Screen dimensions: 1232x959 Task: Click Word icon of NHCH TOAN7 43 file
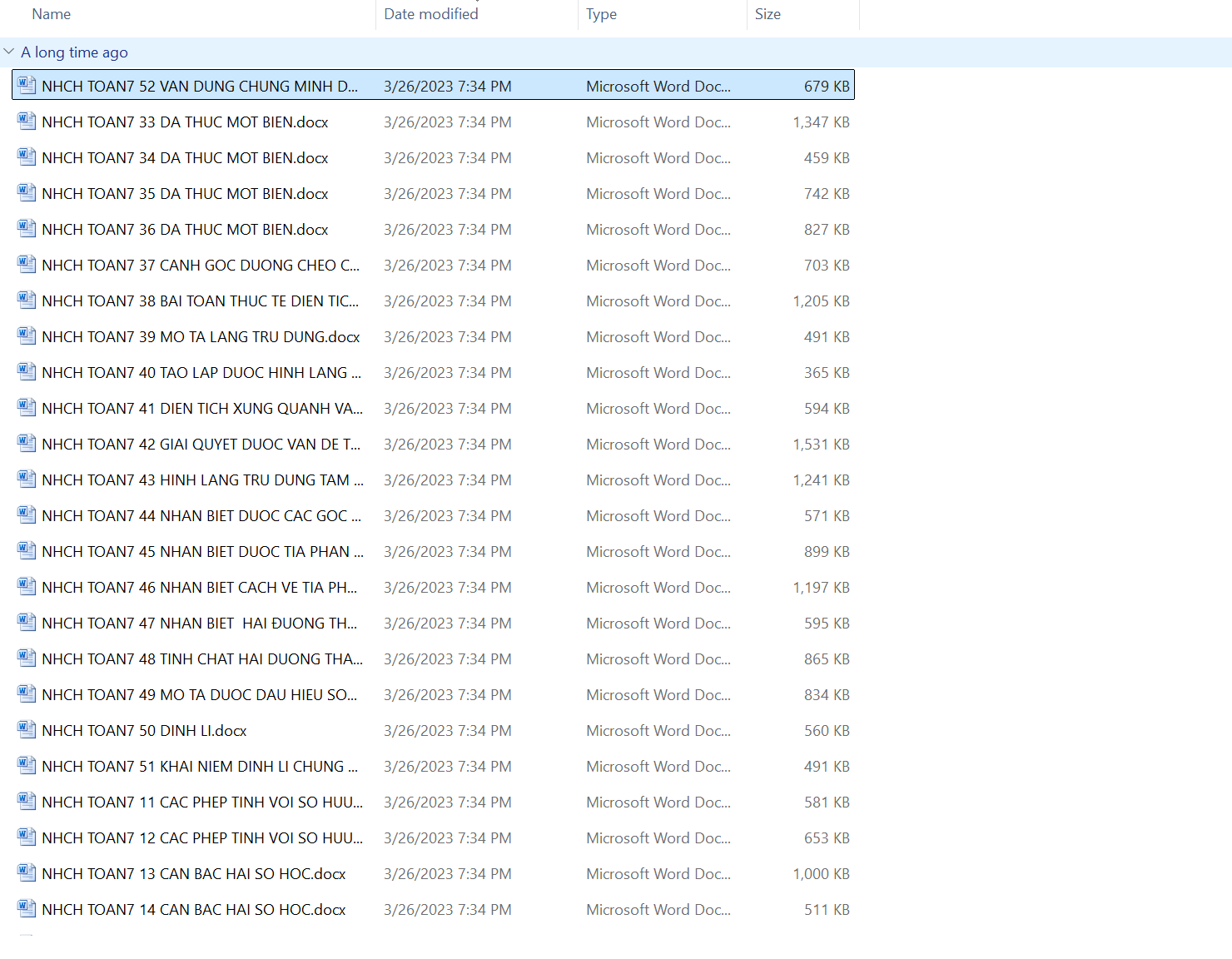click(x=27, y=479)
